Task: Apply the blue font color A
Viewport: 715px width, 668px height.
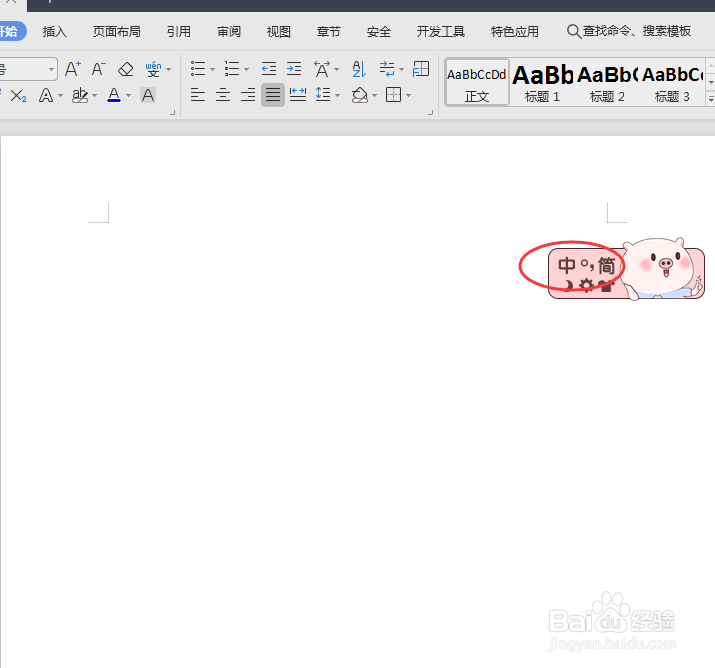Action: tap(114, 95)
